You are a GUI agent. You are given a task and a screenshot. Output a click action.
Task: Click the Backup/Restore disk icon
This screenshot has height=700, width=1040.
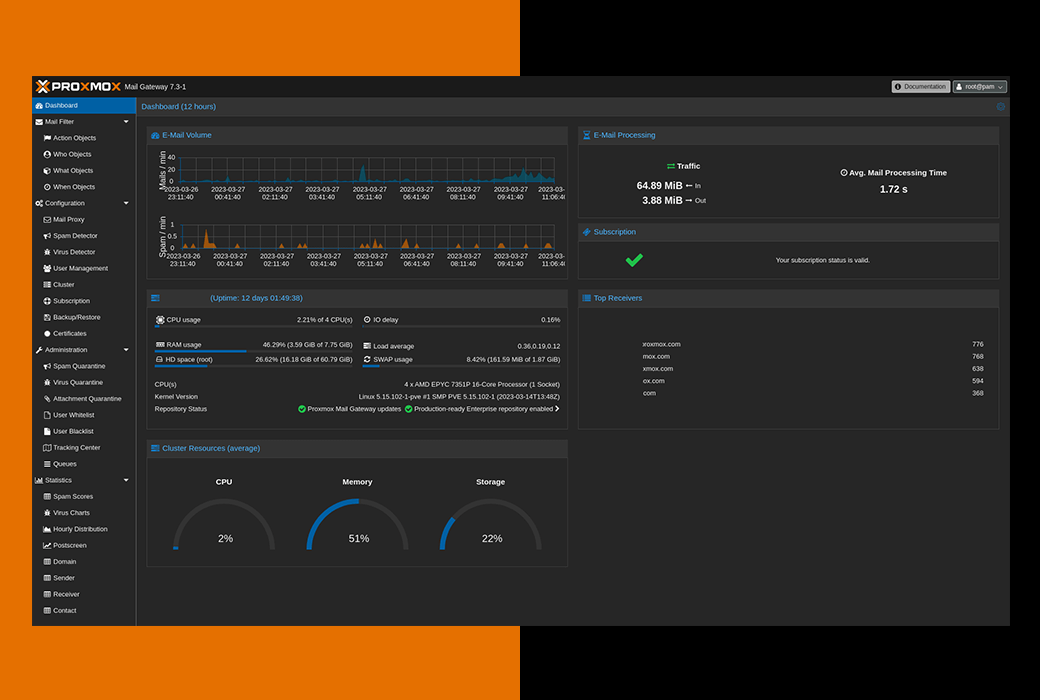pos(47,317)
